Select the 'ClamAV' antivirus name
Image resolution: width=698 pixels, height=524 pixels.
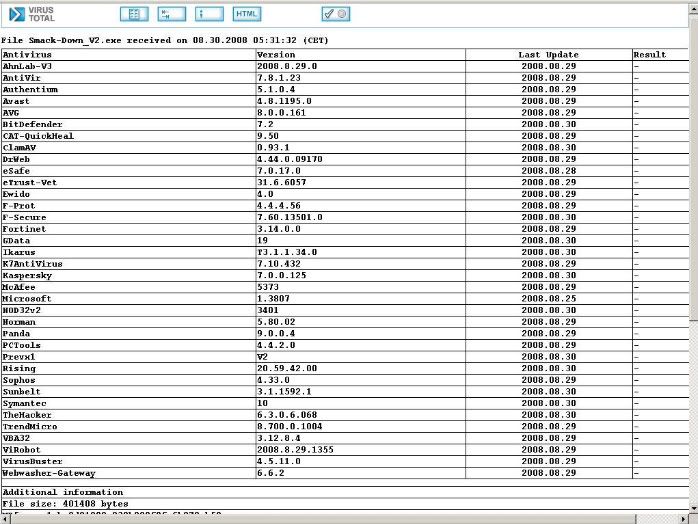pyautogui.click(x=19, y=147)
